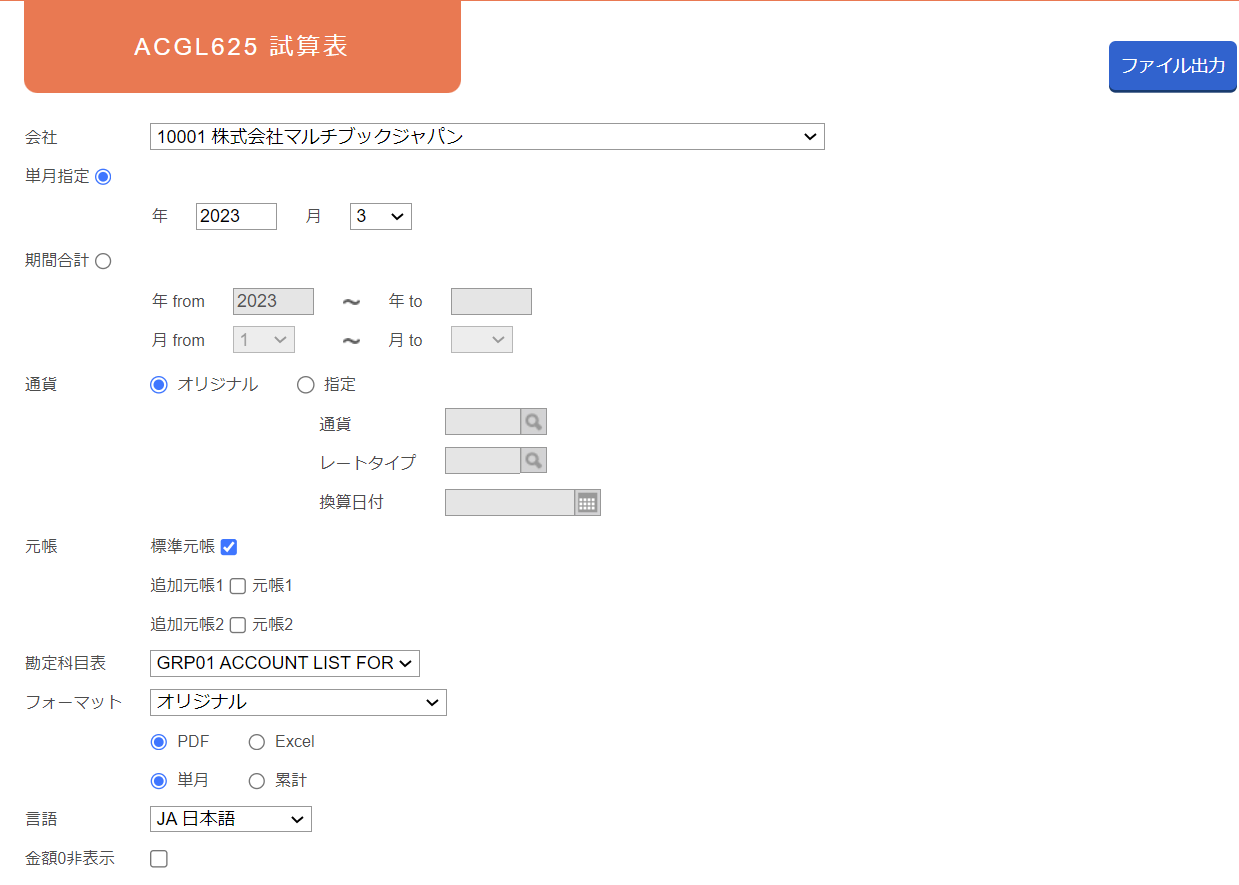The image size is (1239, 885).
Task: Select the オリジナル currency radio button
Action: [x=158, y=385]
